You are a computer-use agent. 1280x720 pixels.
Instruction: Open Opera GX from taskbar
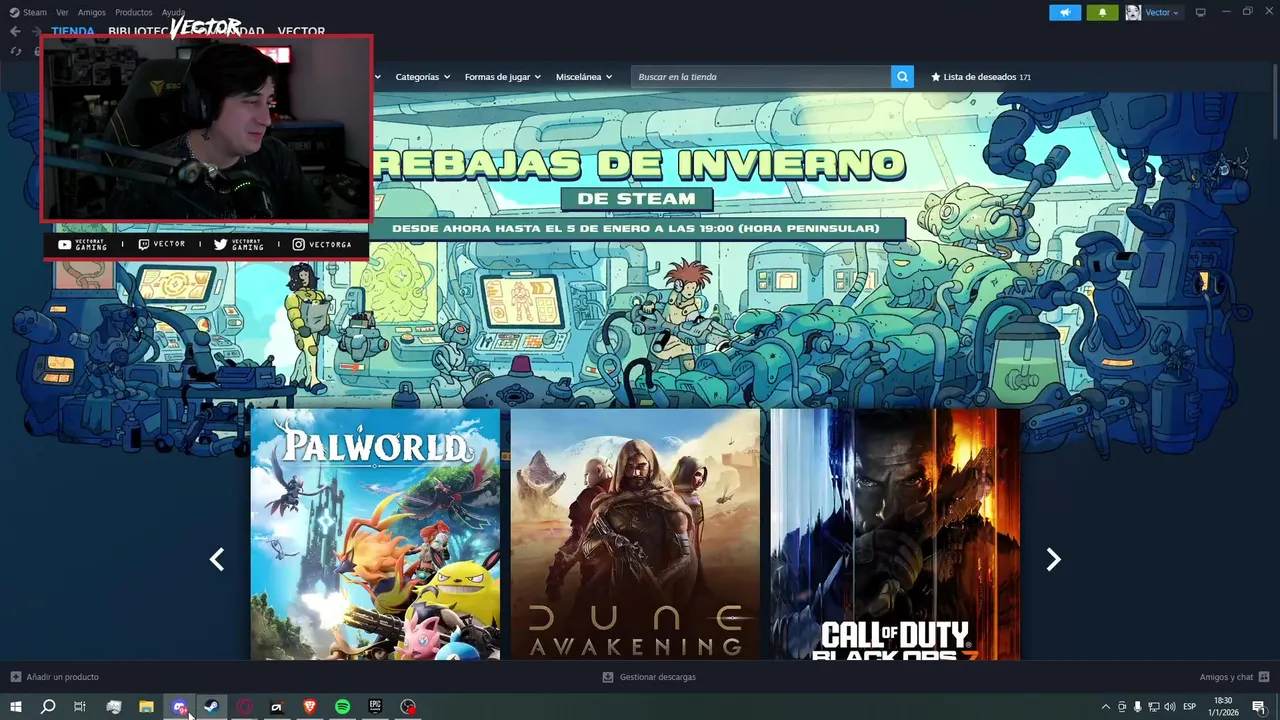click(x=244, y=707)
